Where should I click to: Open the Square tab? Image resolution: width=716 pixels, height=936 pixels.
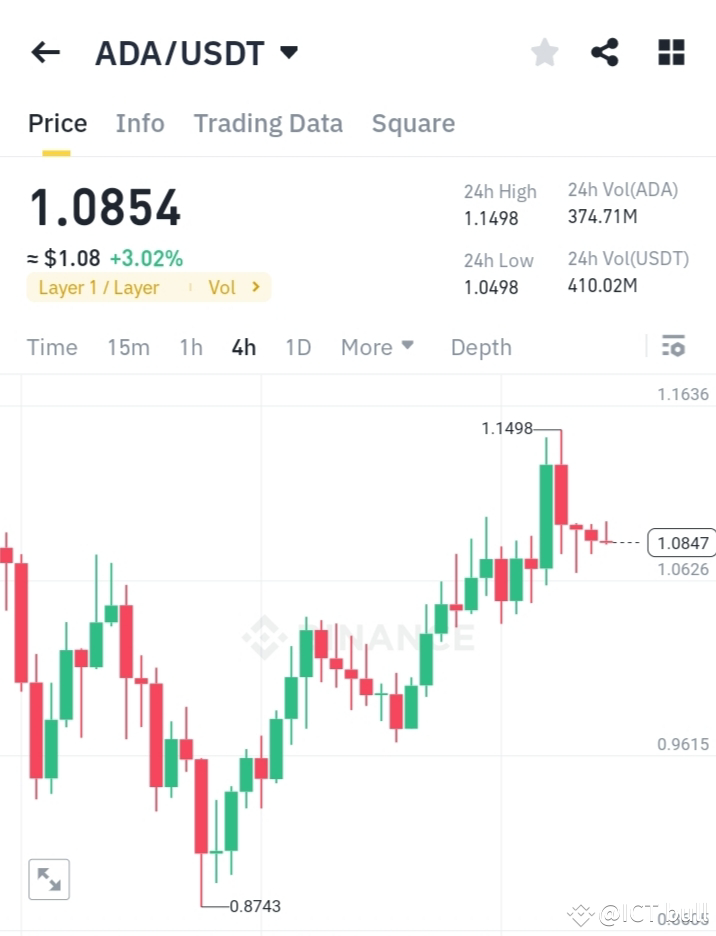click(x=413, y=123)
